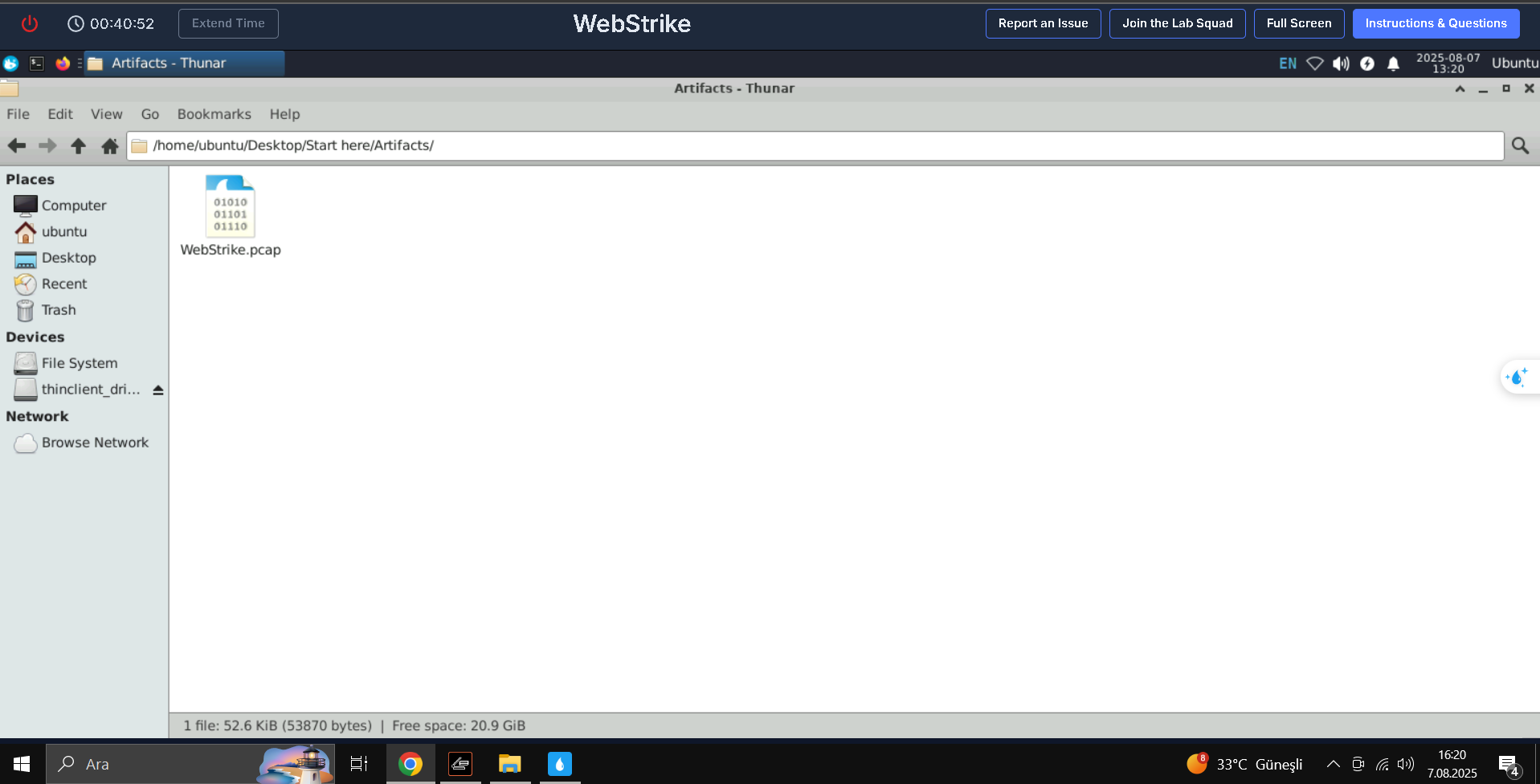The image size is (1540, 784).
Task: Go to the home folder
Action: (110, 145)
